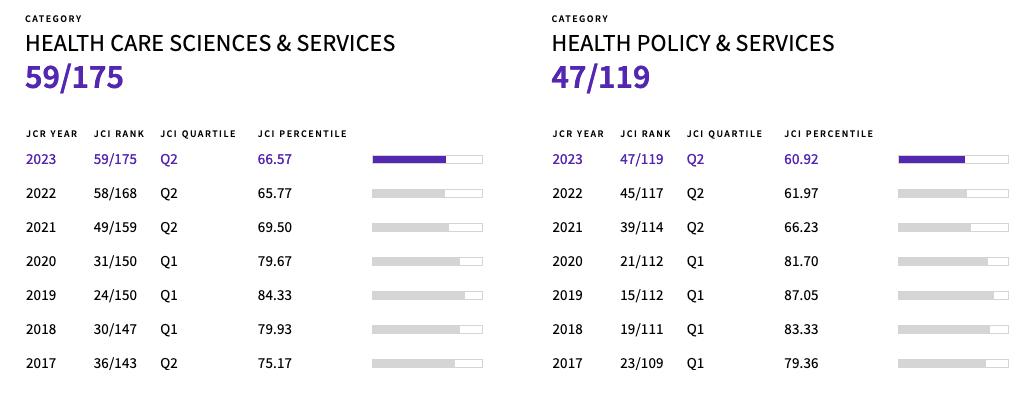Open the Health Policy & Services category title
The image size is (1029, 394).
click(x=693, y=43)
